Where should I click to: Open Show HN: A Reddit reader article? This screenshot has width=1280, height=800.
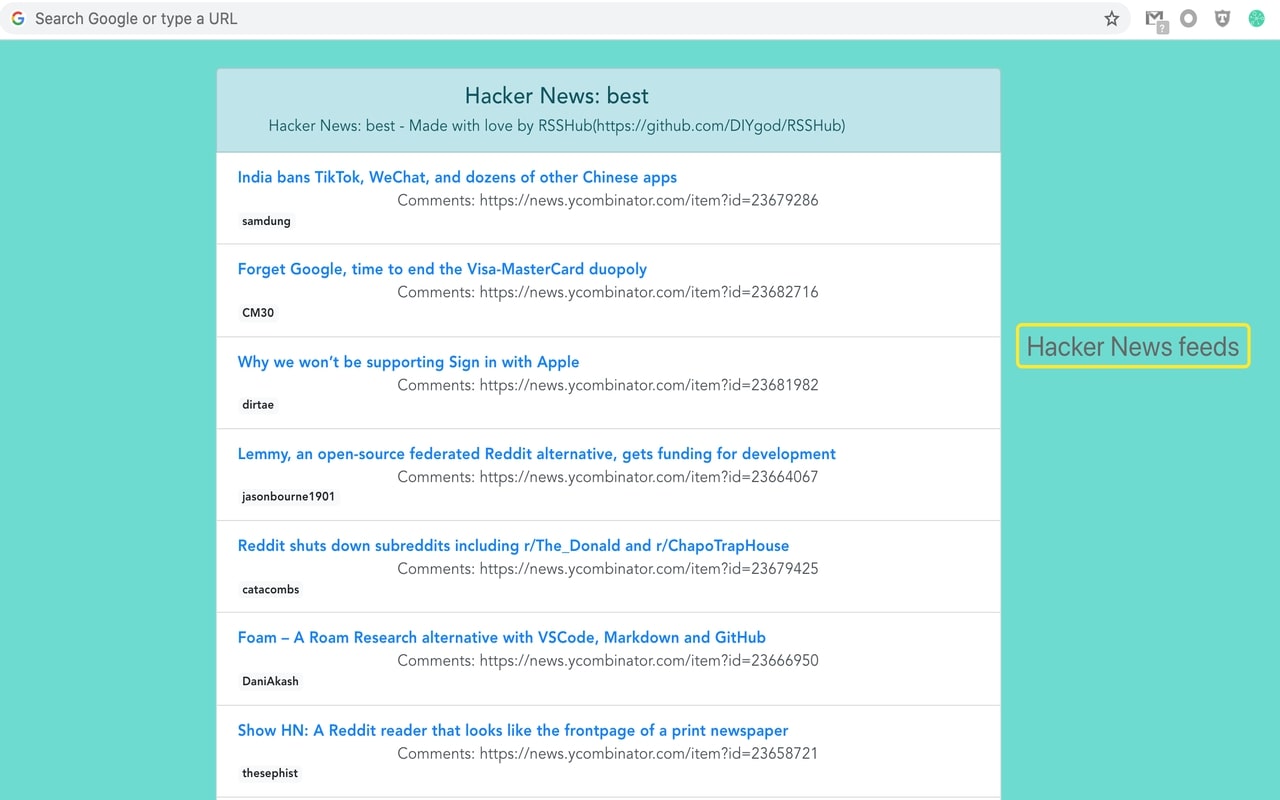click(513, 730)
